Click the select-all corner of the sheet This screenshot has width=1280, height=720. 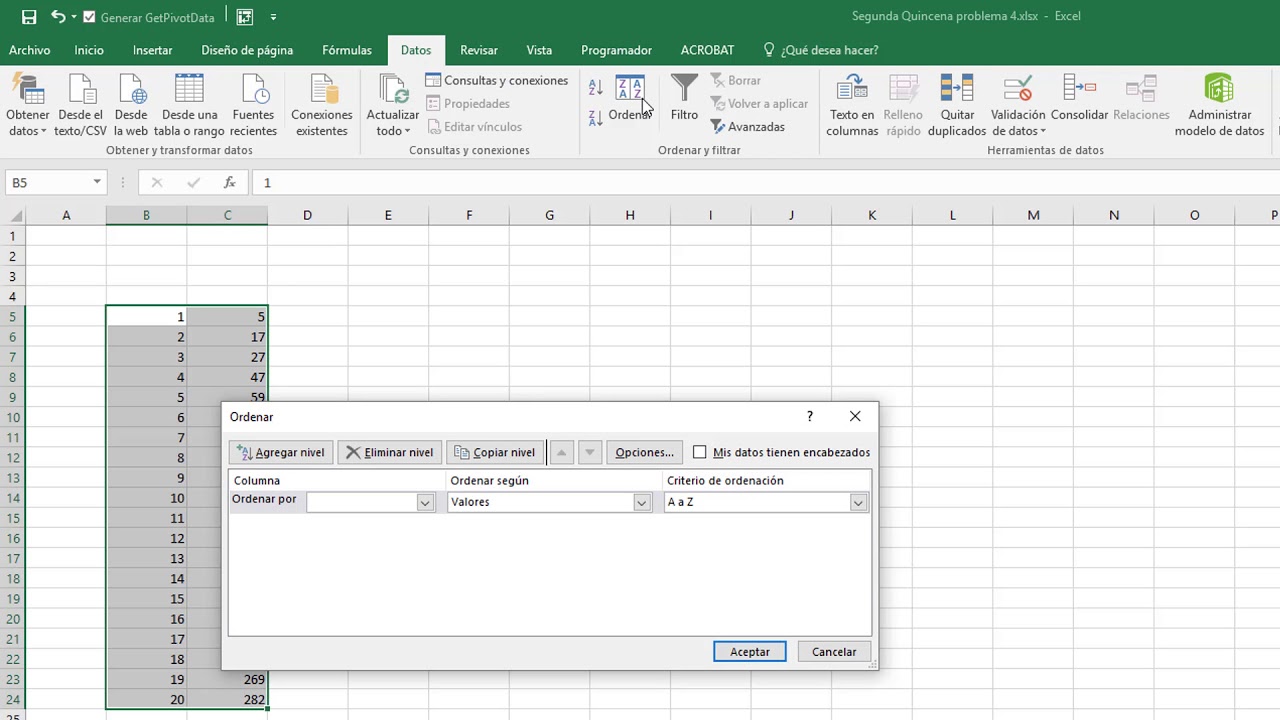[13, 215]
